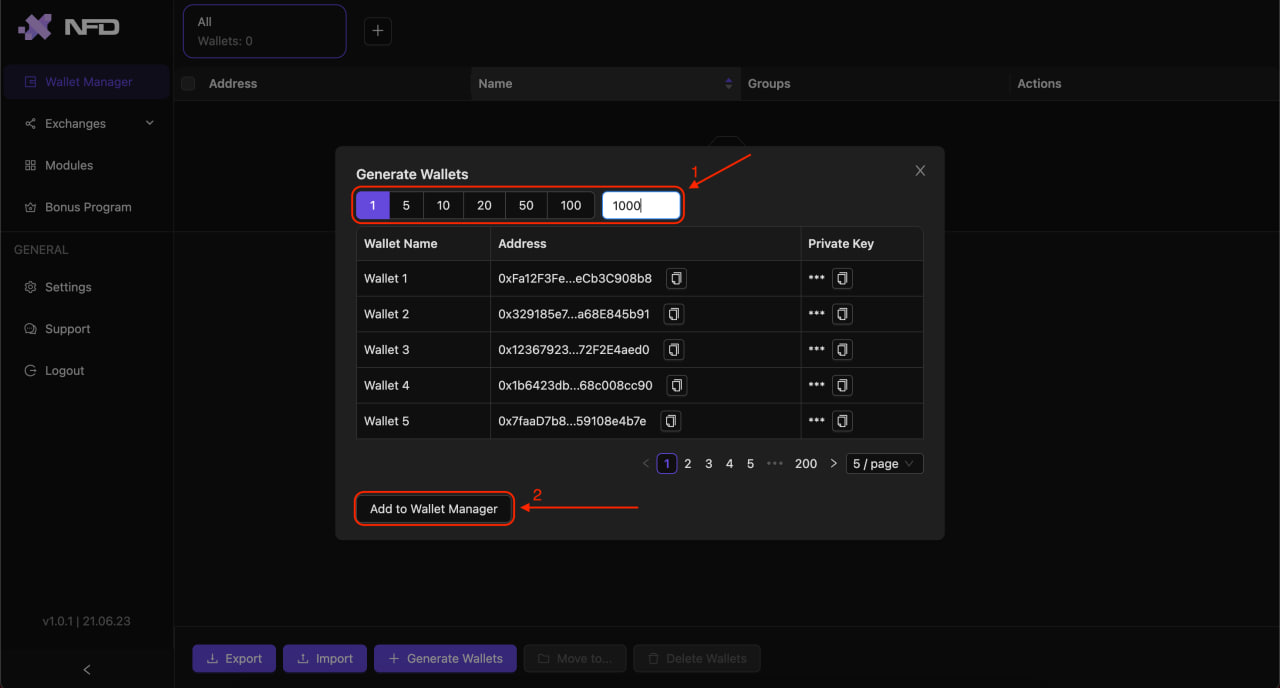This screenshot has width=1280, height=688.
Task: Open Bonus Program page
Action: pyautogui.click(x=87, y=208)
